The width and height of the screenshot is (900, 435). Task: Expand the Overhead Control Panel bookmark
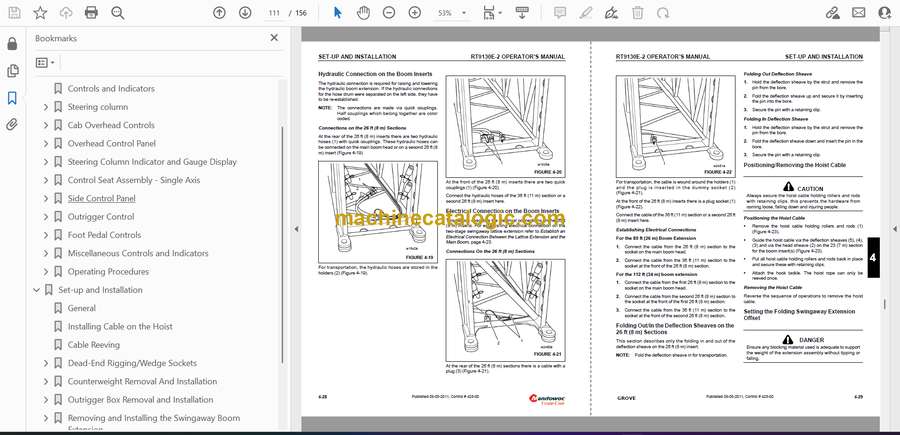coord(45,143)
